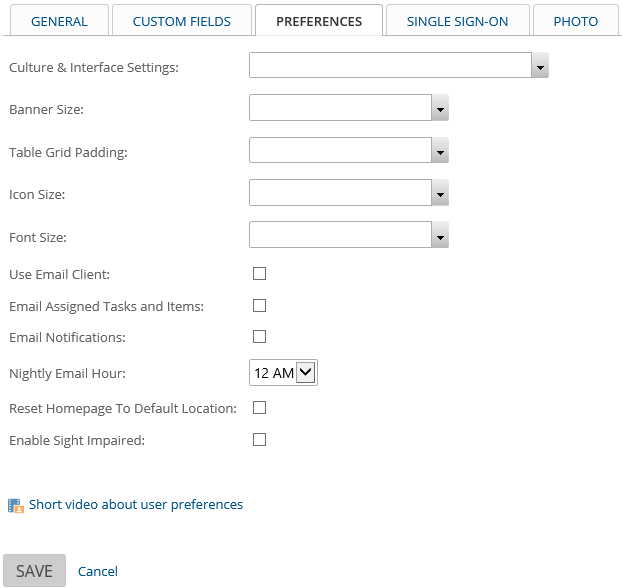The image size is (622, 588).
Task: Open the Font Size dropdown arrow
Action: [440, 235]
